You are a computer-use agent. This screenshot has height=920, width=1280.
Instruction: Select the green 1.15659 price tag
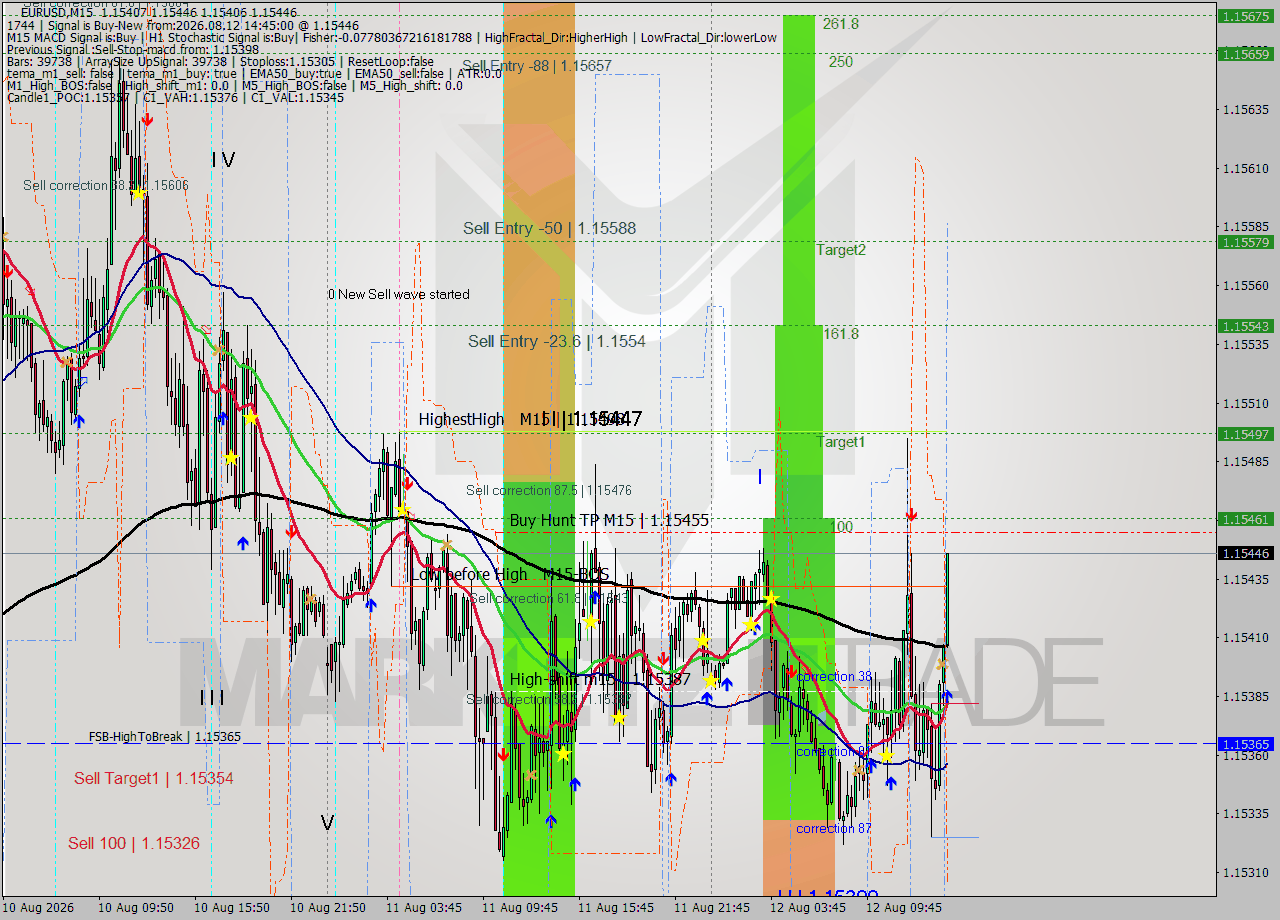(1245, 54)
